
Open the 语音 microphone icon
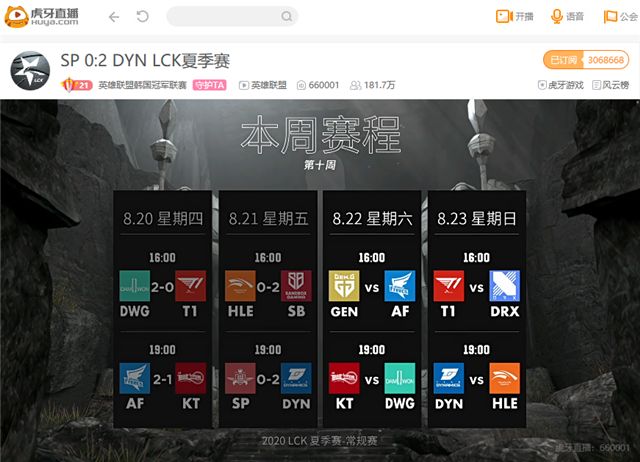click(556, 16)
